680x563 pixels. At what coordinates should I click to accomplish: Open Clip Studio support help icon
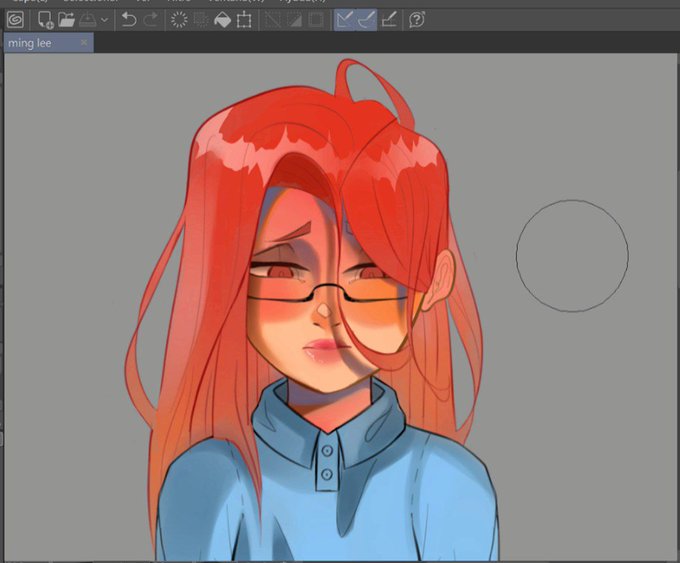tap(417, 20)
